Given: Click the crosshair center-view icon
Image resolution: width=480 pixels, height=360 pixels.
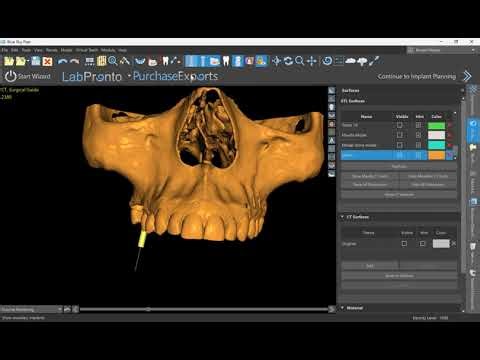Looking at the screenshot, I should tap(276, 61).
